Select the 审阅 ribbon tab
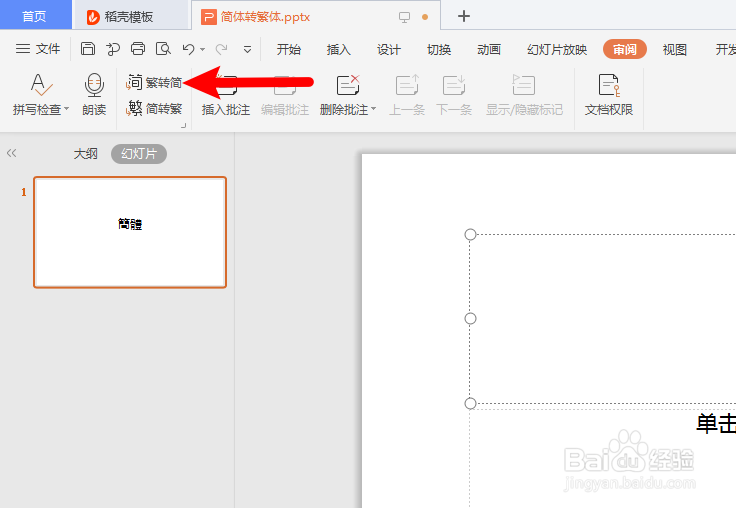Image resolution: width=736 pixels, height=508 pixels. pyautogui.click(x=625, y=49)
